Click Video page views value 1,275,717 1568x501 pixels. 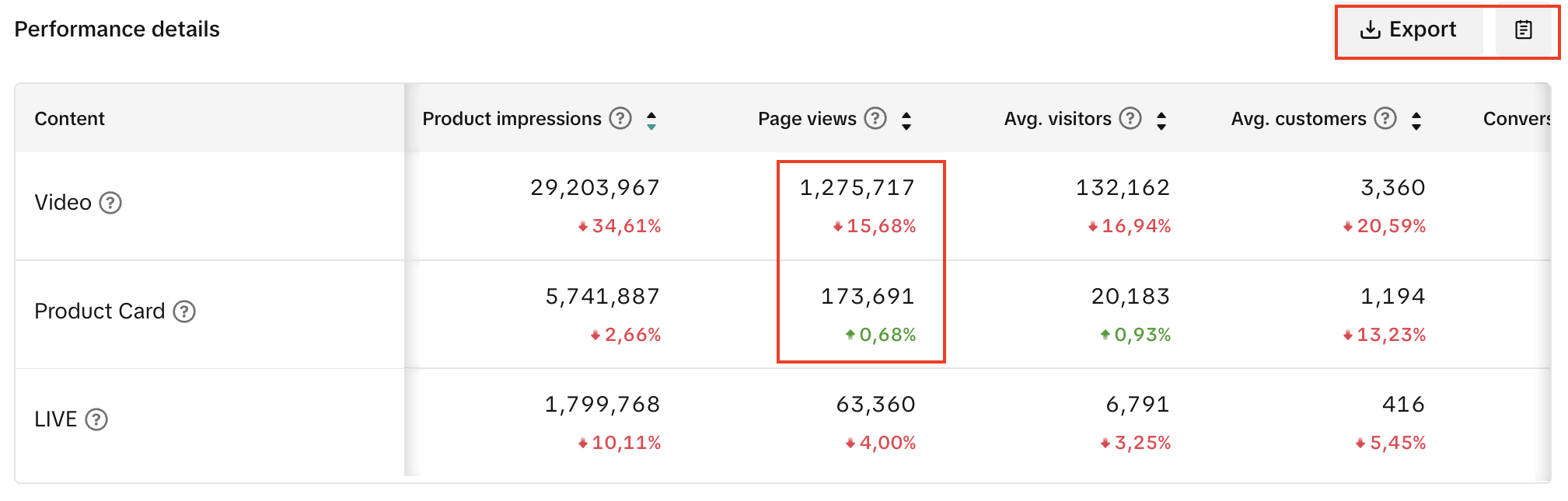click(857, 188)
